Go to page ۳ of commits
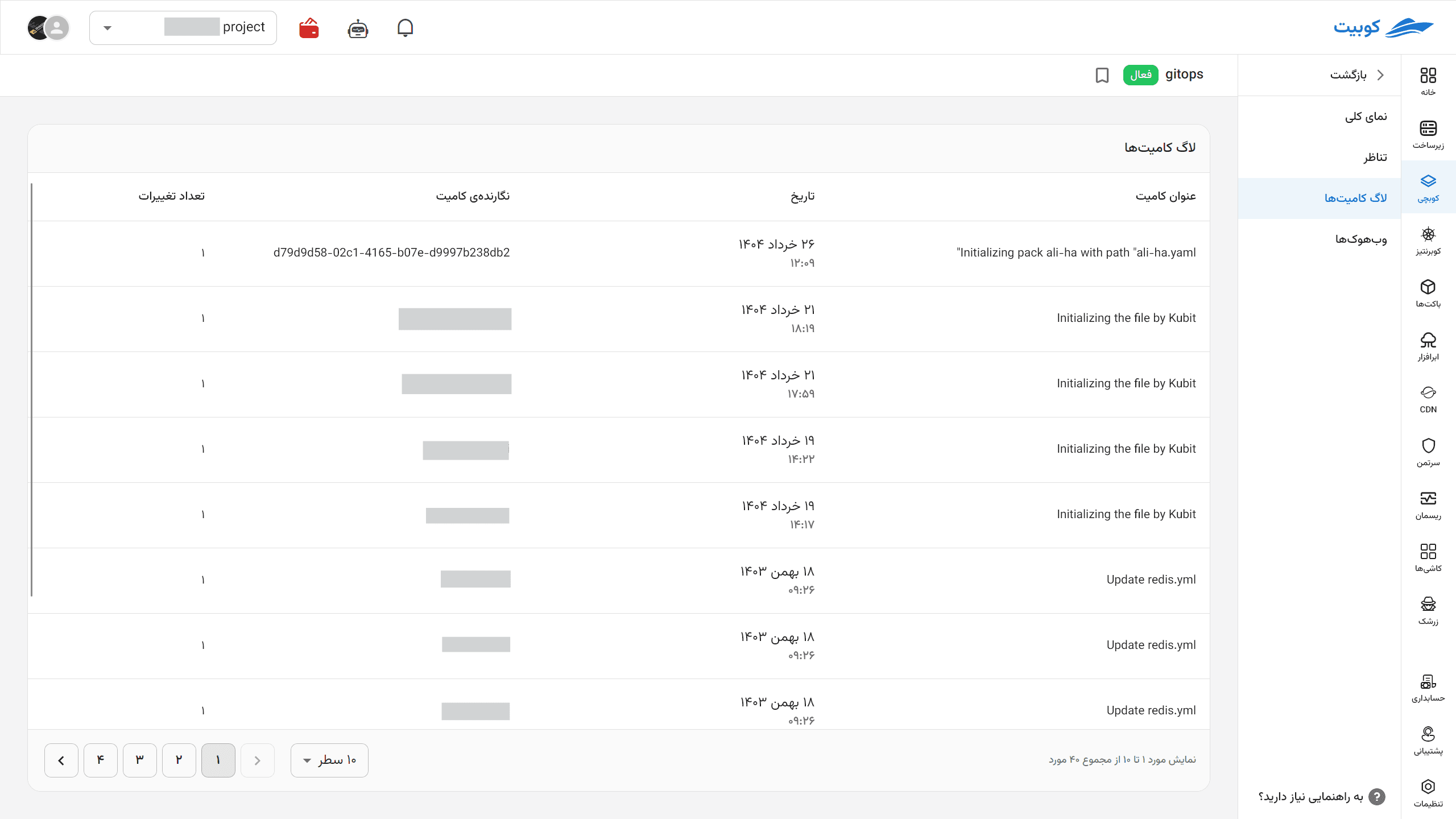 click(140, 760)
